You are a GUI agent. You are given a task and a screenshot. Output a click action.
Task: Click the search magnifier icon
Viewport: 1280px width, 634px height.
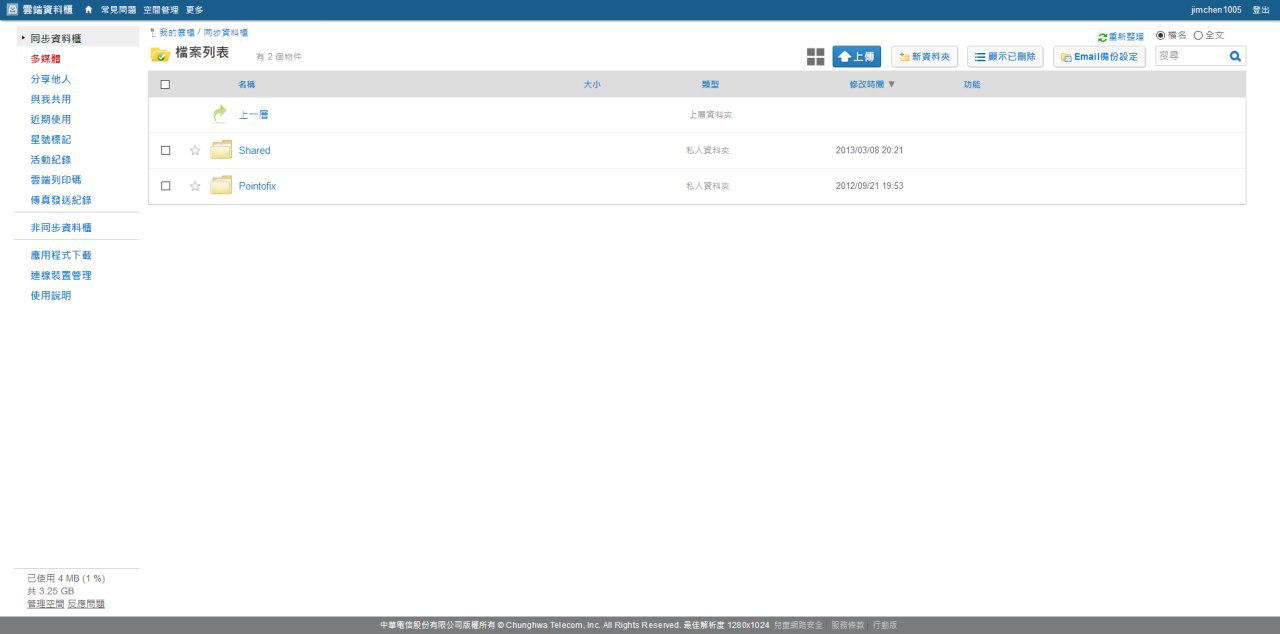tap(1235, 57)
